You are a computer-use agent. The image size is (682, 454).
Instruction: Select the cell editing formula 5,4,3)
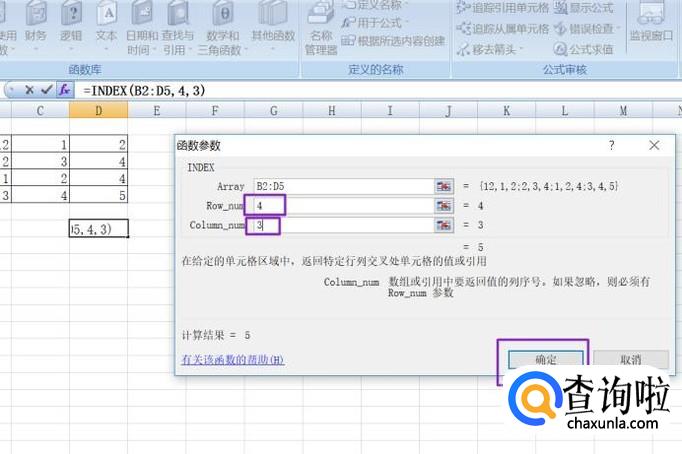pyautogui.click(x=99, y=229)
